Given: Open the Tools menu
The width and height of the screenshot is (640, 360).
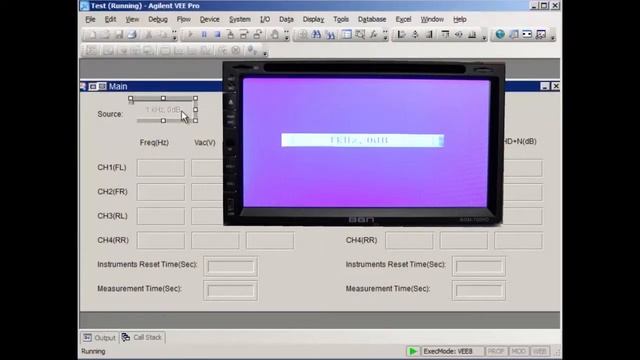Looking at the screenshot, I should point(341,19).
